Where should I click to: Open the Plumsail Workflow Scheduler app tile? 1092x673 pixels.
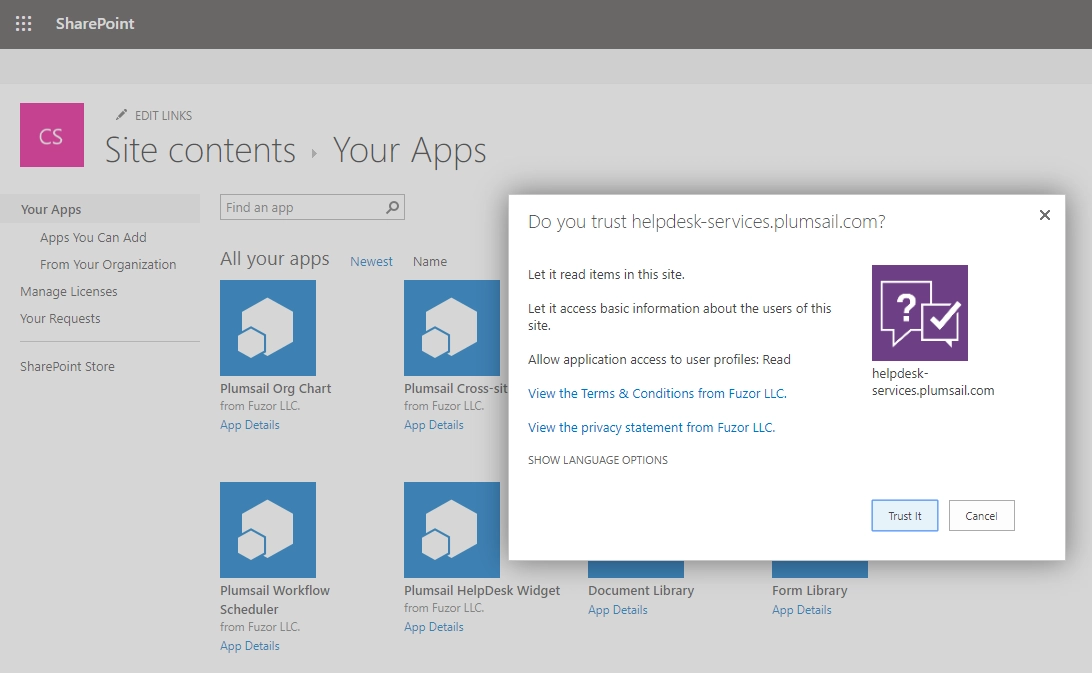(267, 529)
